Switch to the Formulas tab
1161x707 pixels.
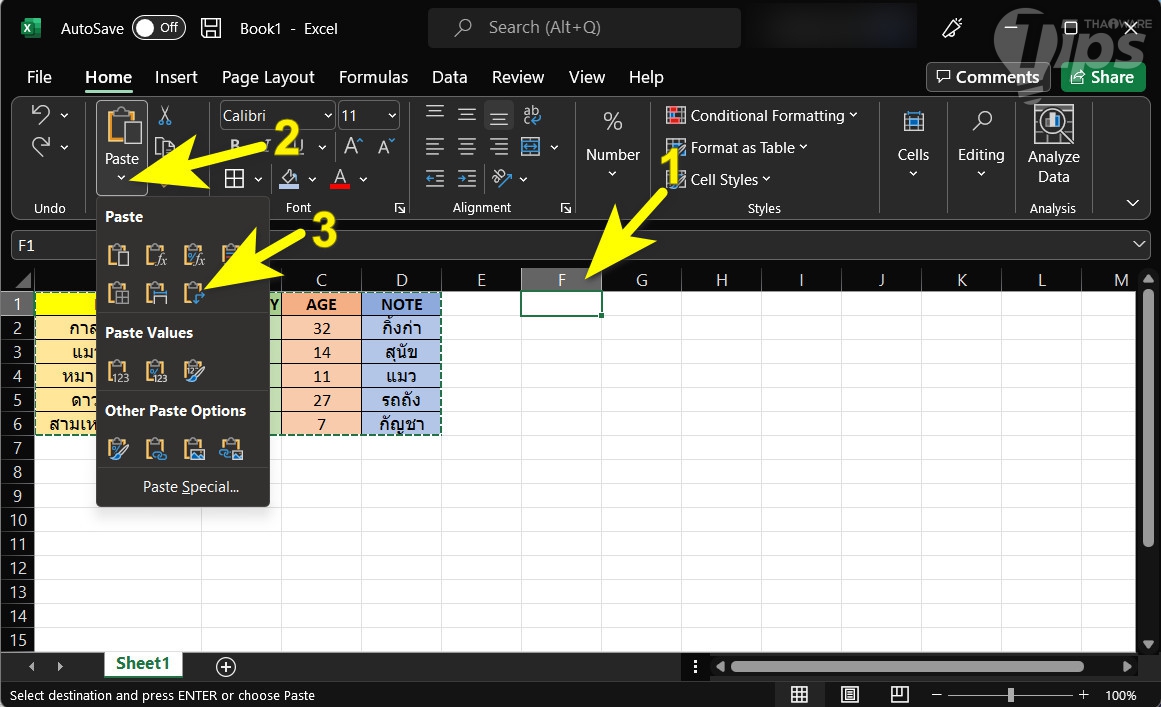373,77
